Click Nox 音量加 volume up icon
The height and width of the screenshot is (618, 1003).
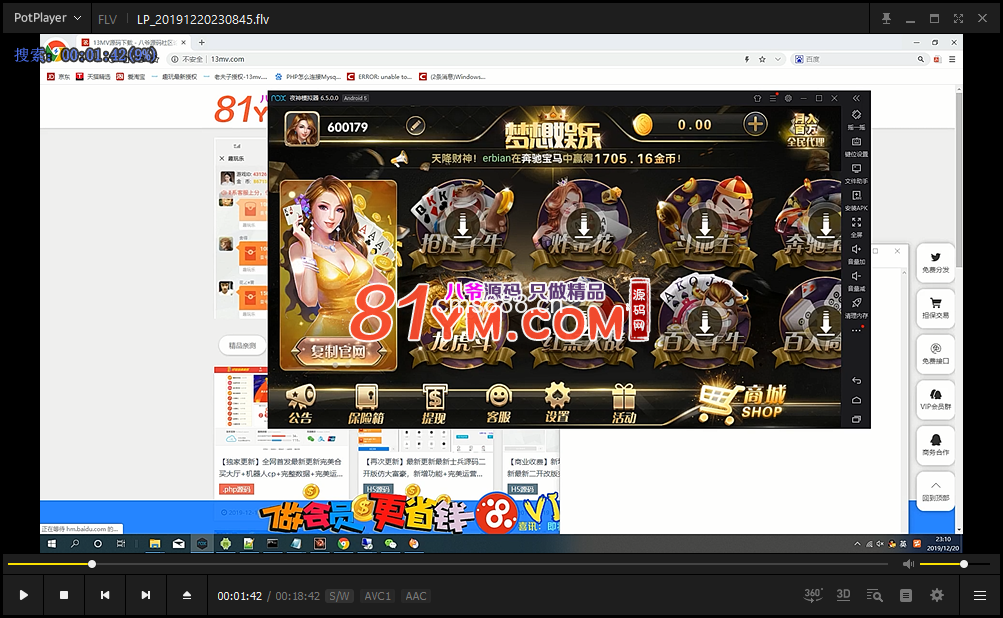pos(857,254)
